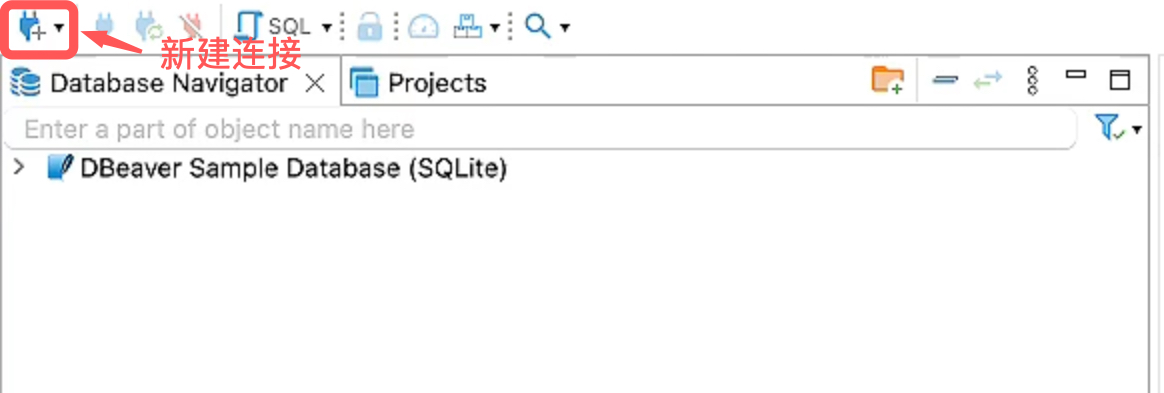This screenshot has width=1164, height=393.
Task: Open the dropdown next to diagram icon
Action: (495, 28)
